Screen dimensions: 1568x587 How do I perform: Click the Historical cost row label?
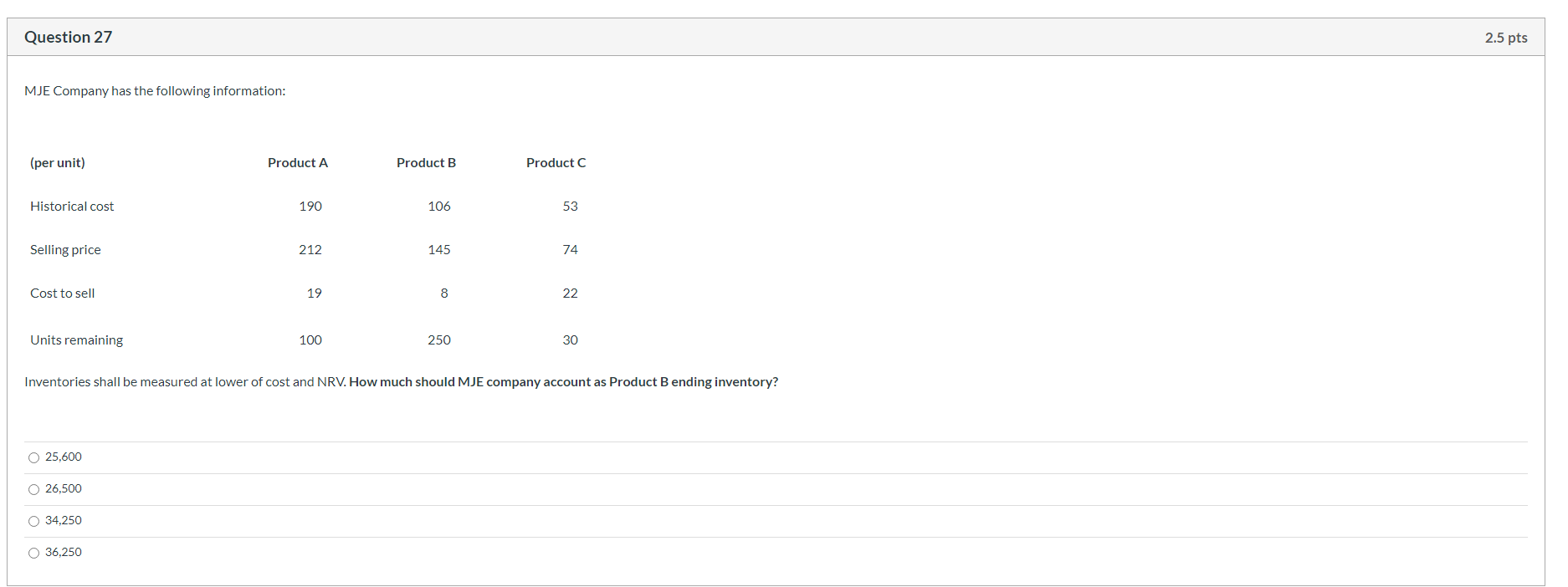pyautogui.click(x=72, y=206)
